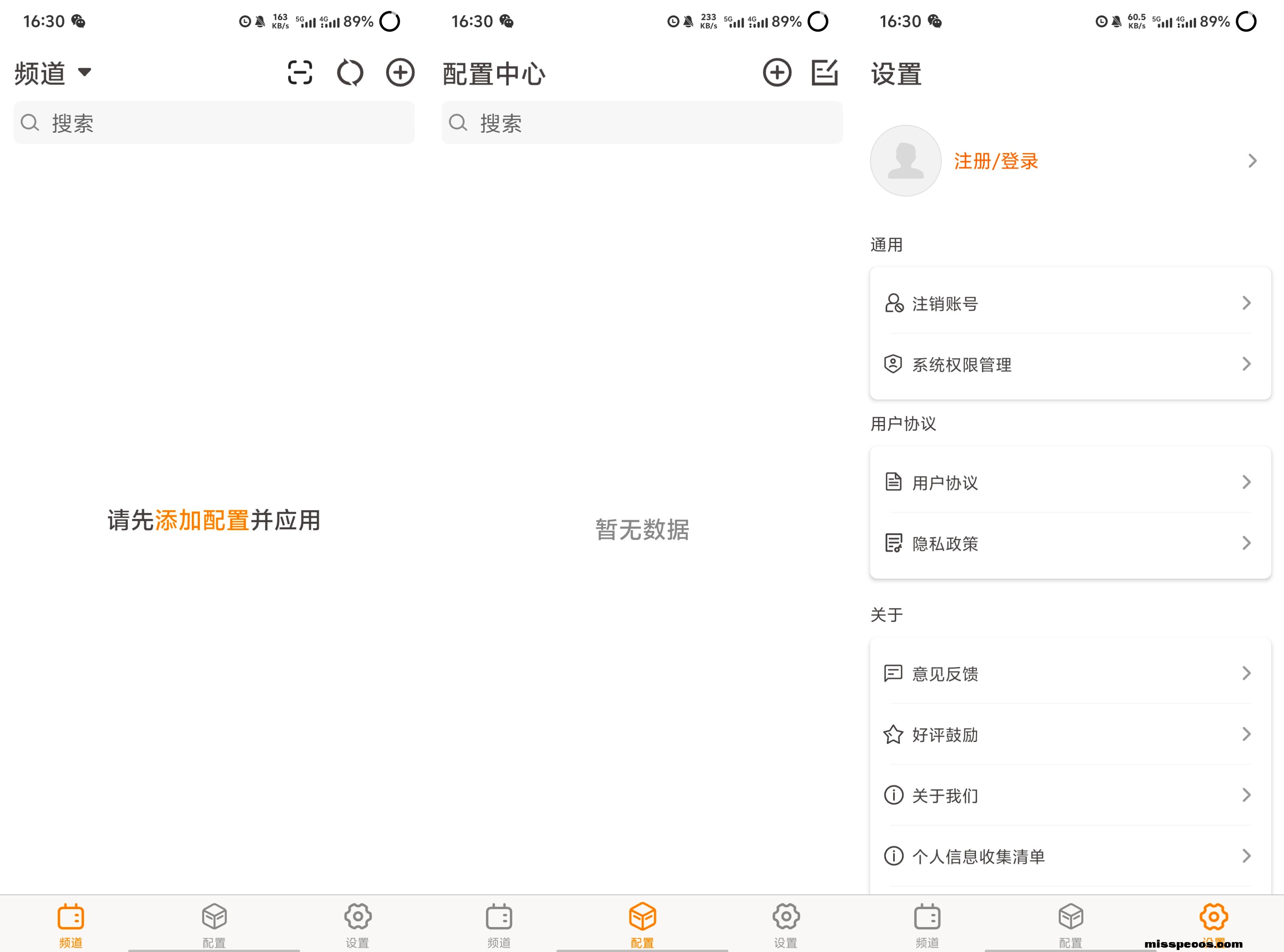Image resolution: width=1284 pixels, height=952 pixels.
Task: Open the 注册/登录 chevron
Action: pyautogui.click(x=1252, y=161)
